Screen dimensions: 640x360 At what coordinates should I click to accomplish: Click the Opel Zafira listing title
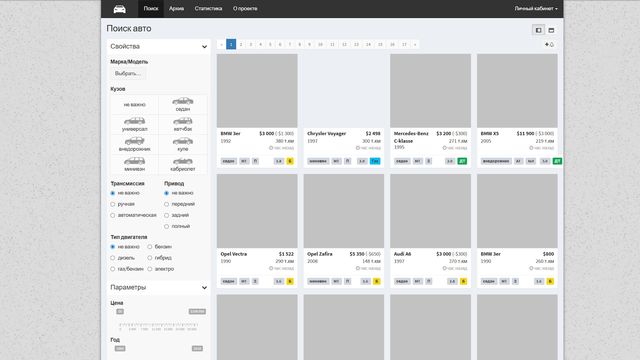(320, 254)
